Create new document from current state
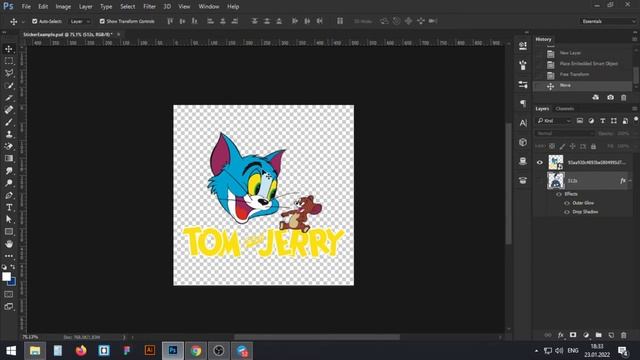 [596, 98]
